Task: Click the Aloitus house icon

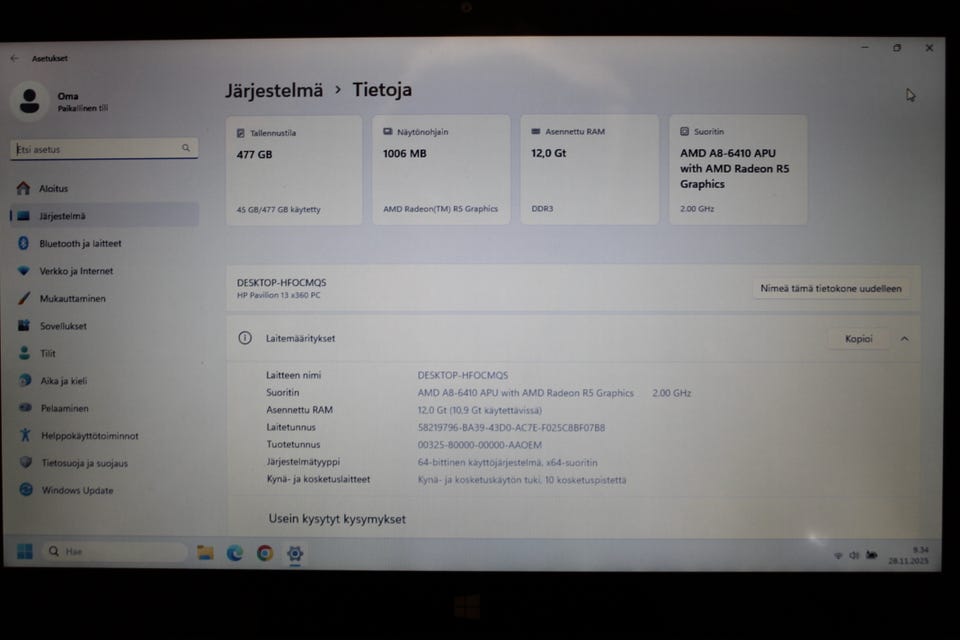Action: coord(23,188)
